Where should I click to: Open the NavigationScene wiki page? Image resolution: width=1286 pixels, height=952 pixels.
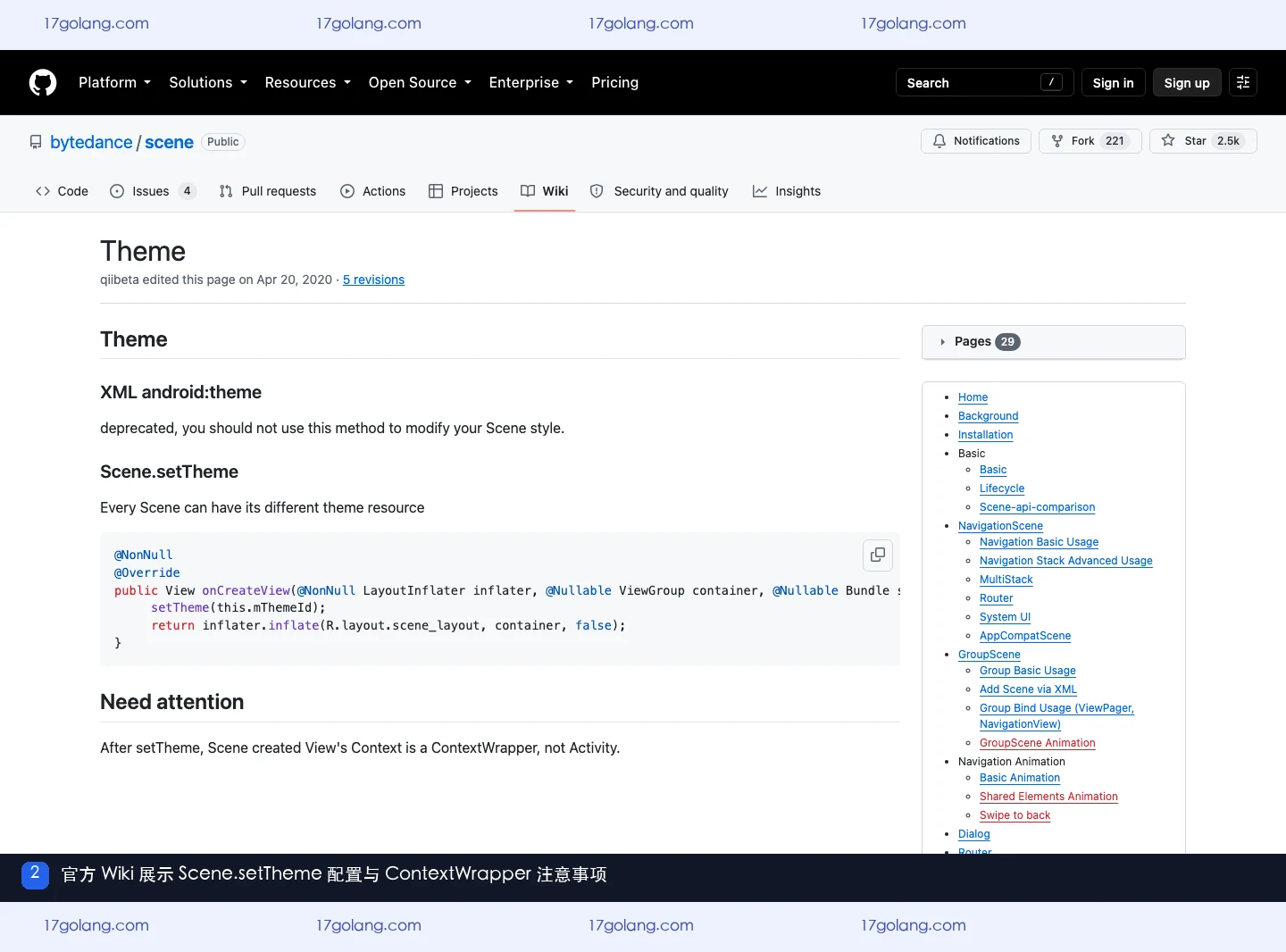point(1000,526)
